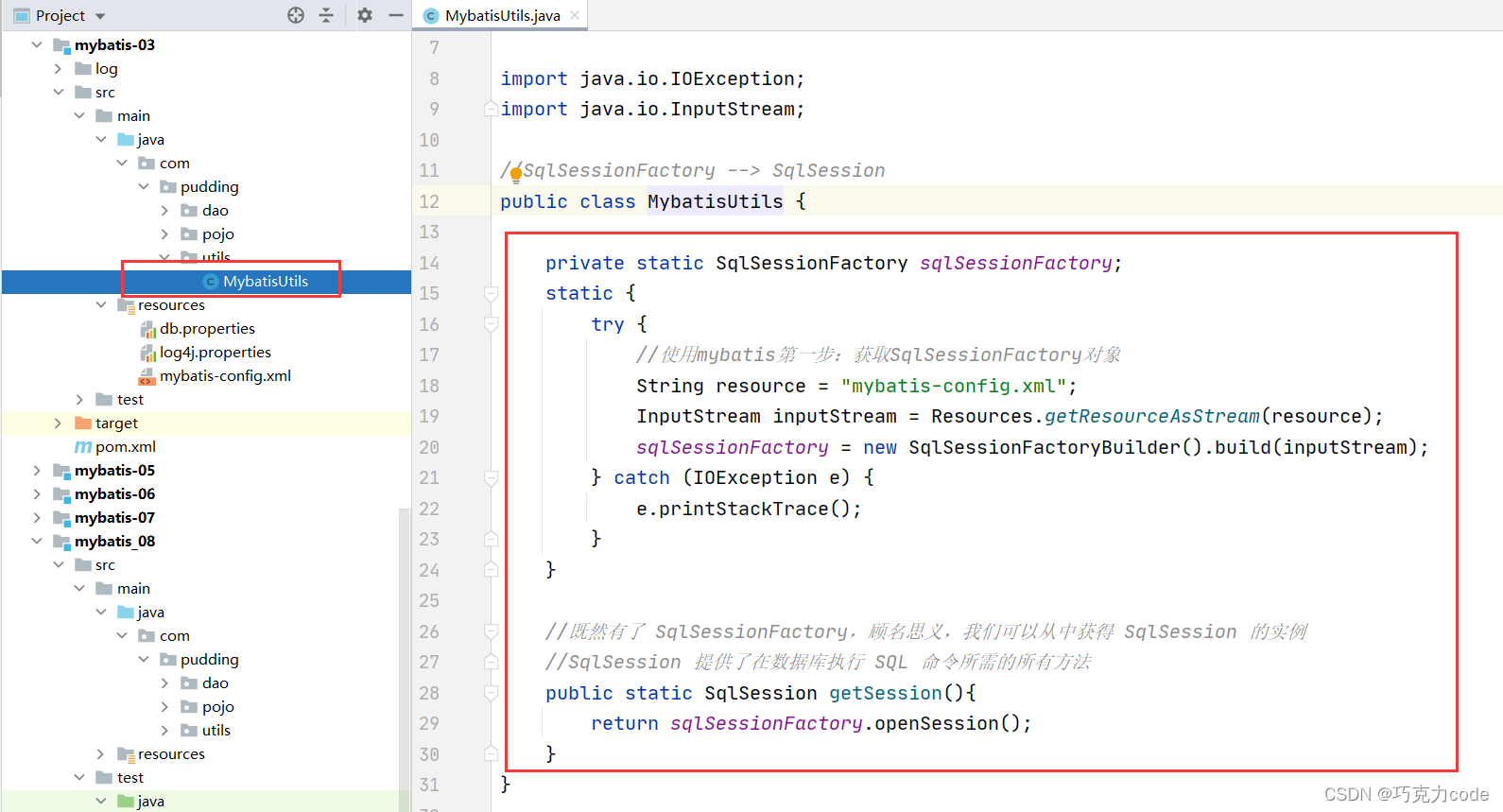Click the fold marker on line 26 comment
The width and height of the screenshot is (1503, 812).
coord(491,631)
